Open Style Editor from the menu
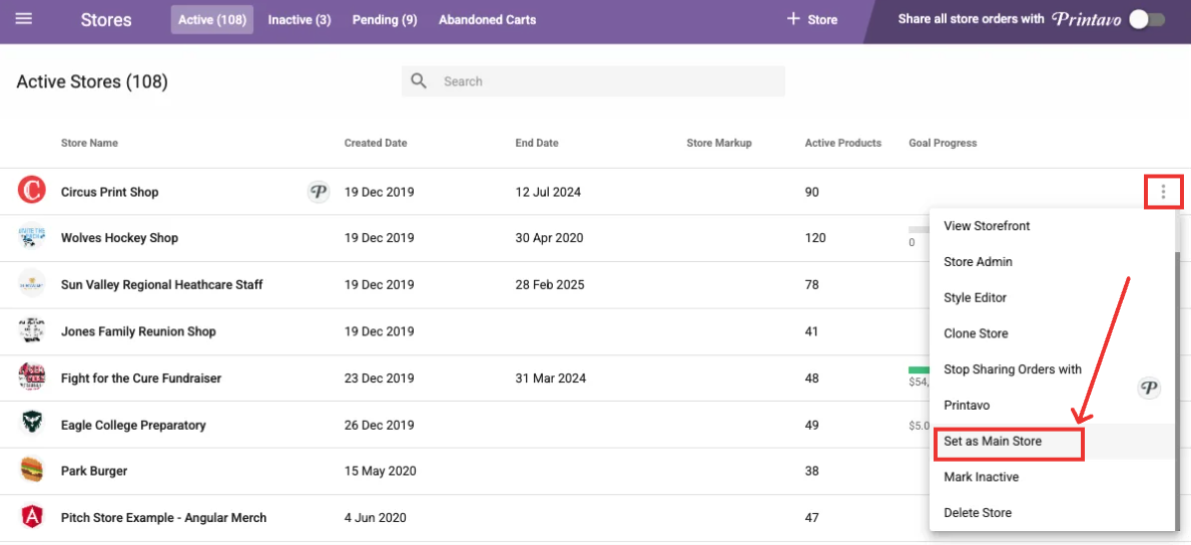The height and width of the screenshot is (545, 1191). tap(1052, 298)
